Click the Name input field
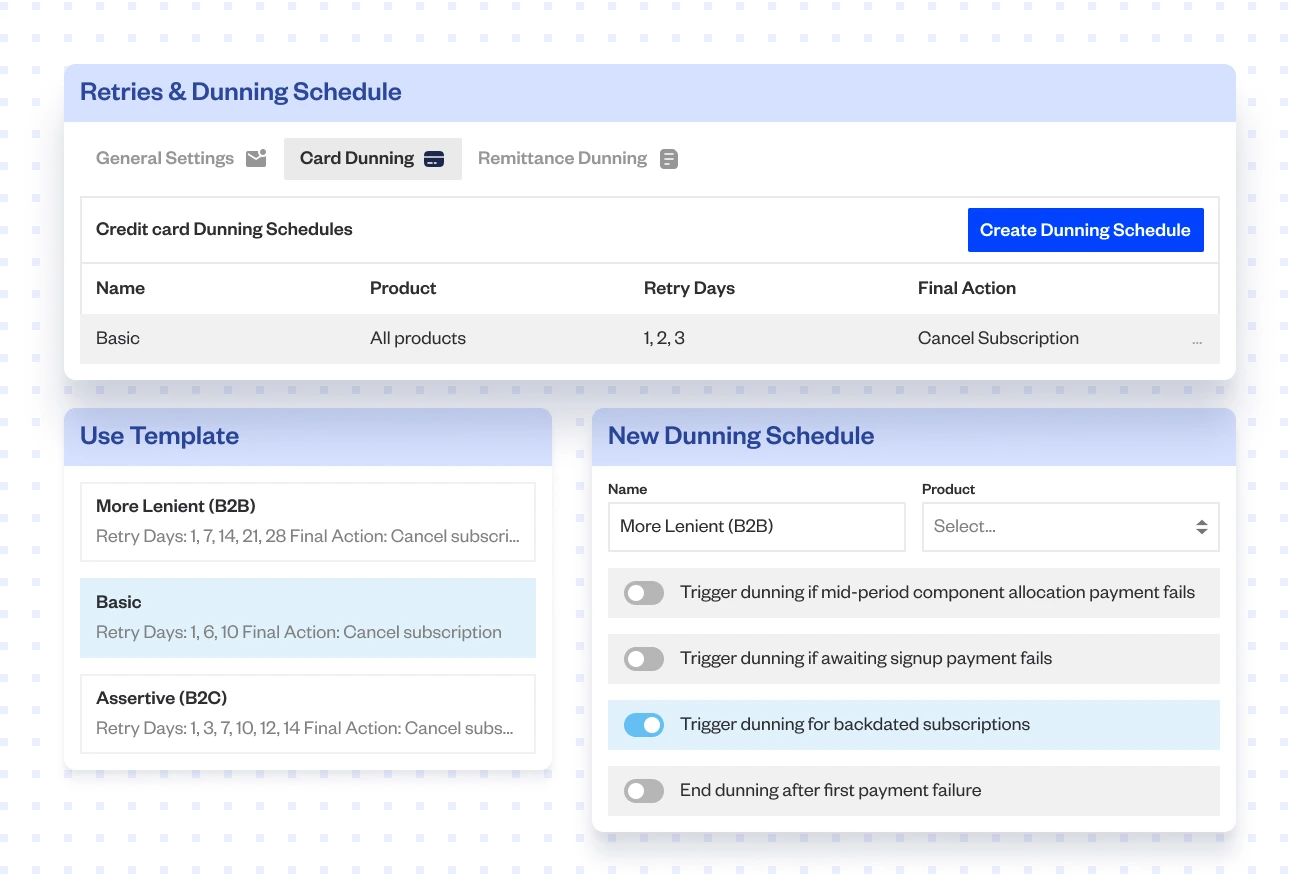This screenshot has width=1300, height=896. point(756,526)
